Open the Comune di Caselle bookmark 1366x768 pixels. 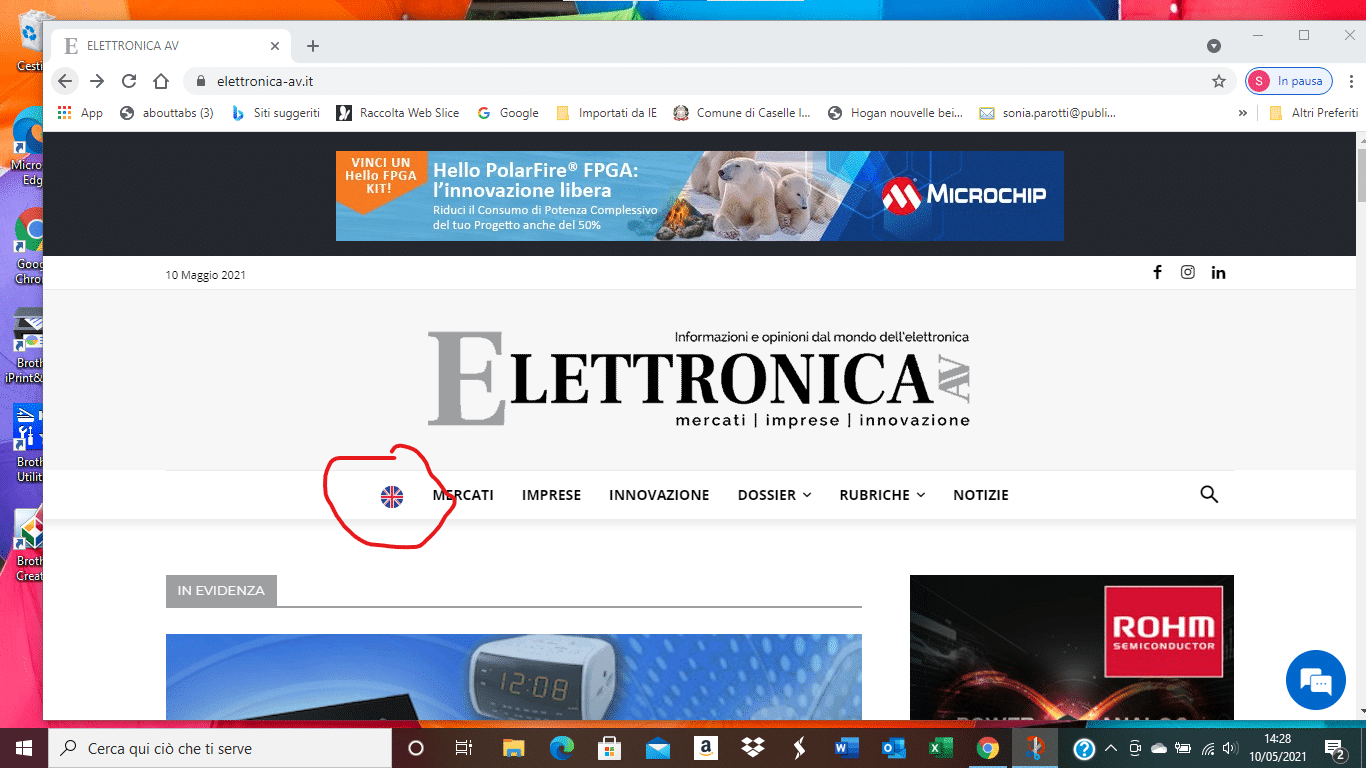(x=742, y=113)
